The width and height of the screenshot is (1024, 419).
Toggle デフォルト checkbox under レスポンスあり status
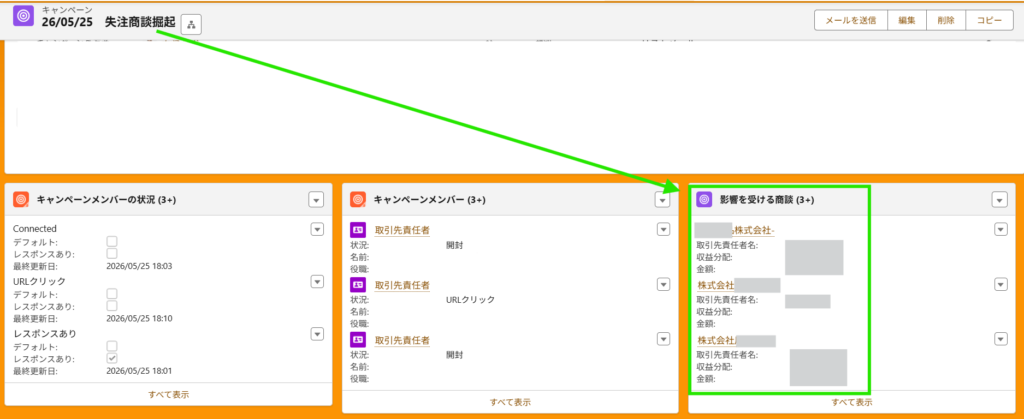point(112,347)
